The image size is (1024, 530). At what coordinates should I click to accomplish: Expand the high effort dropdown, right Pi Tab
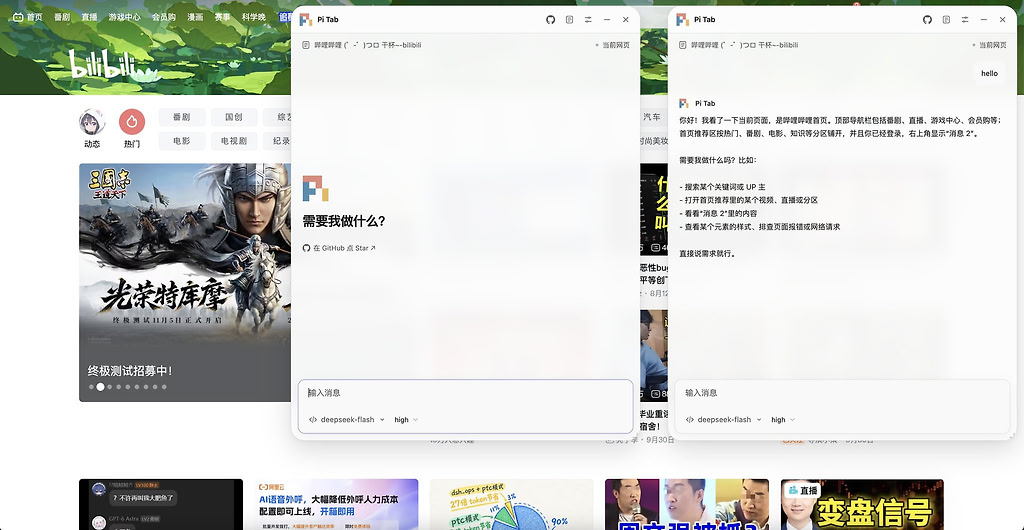[782, 420]
